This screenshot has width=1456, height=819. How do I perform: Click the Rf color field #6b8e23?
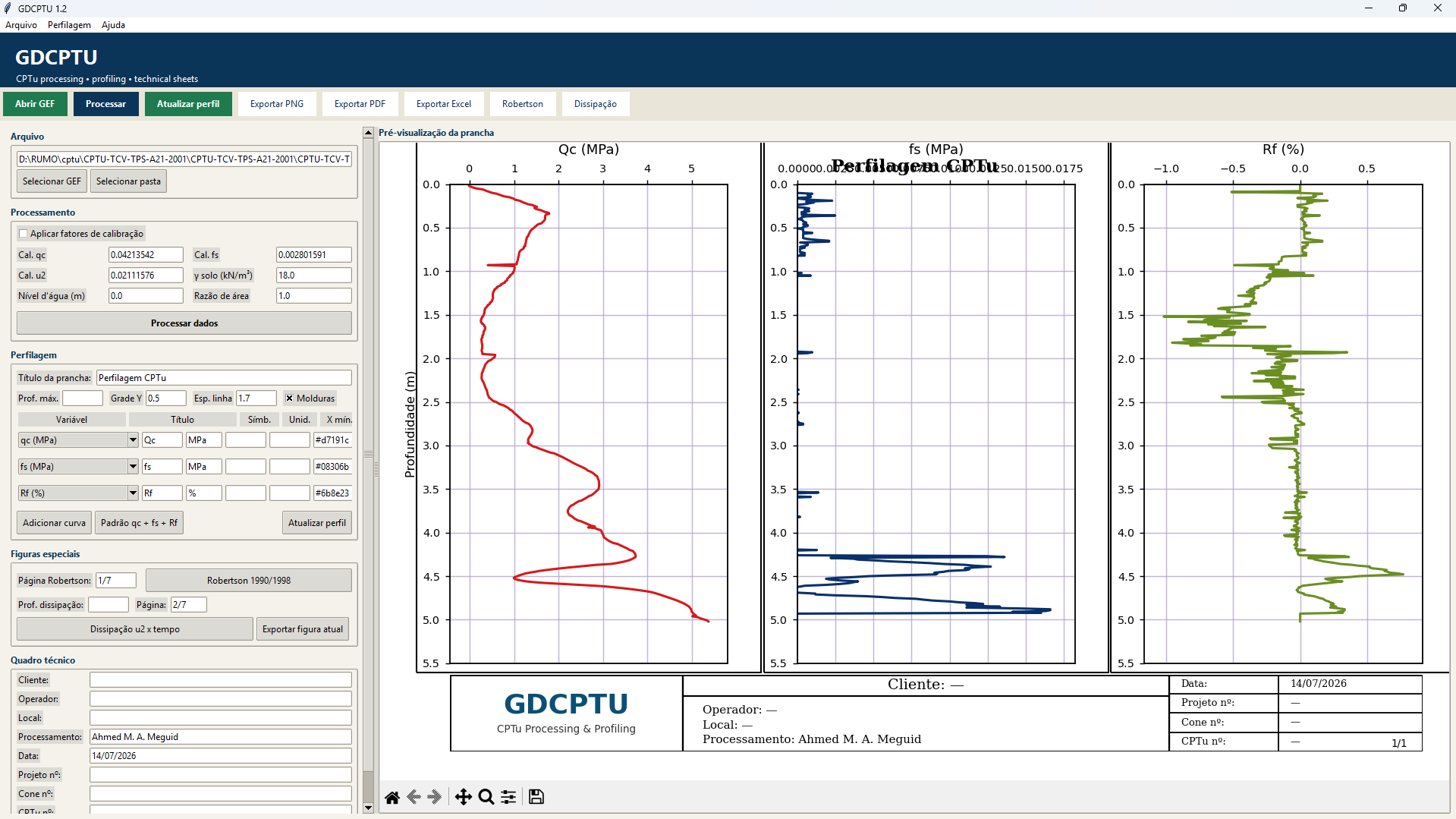click(x=333, y=493)
